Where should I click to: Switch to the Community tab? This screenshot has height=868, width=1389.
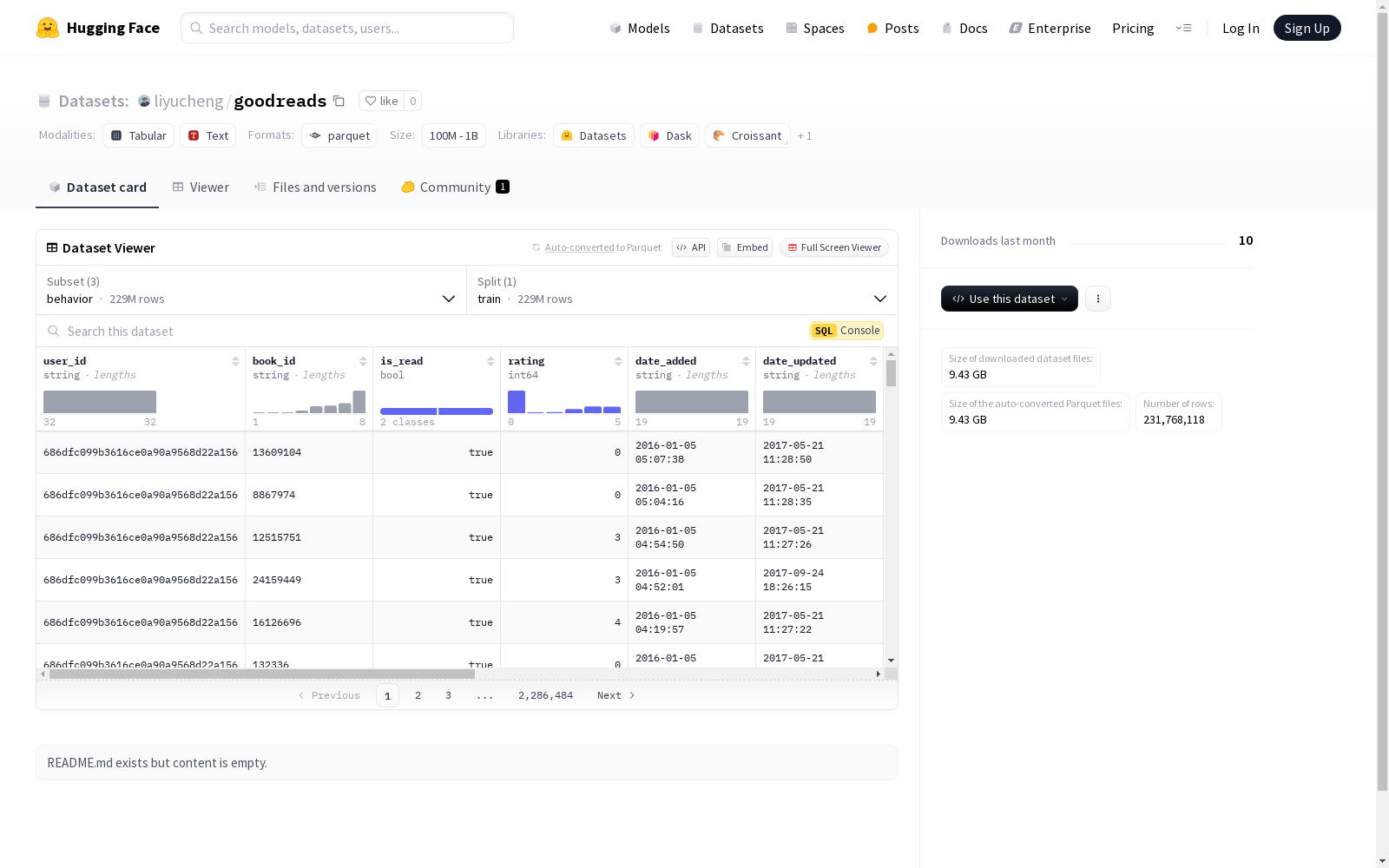[455, 187]
